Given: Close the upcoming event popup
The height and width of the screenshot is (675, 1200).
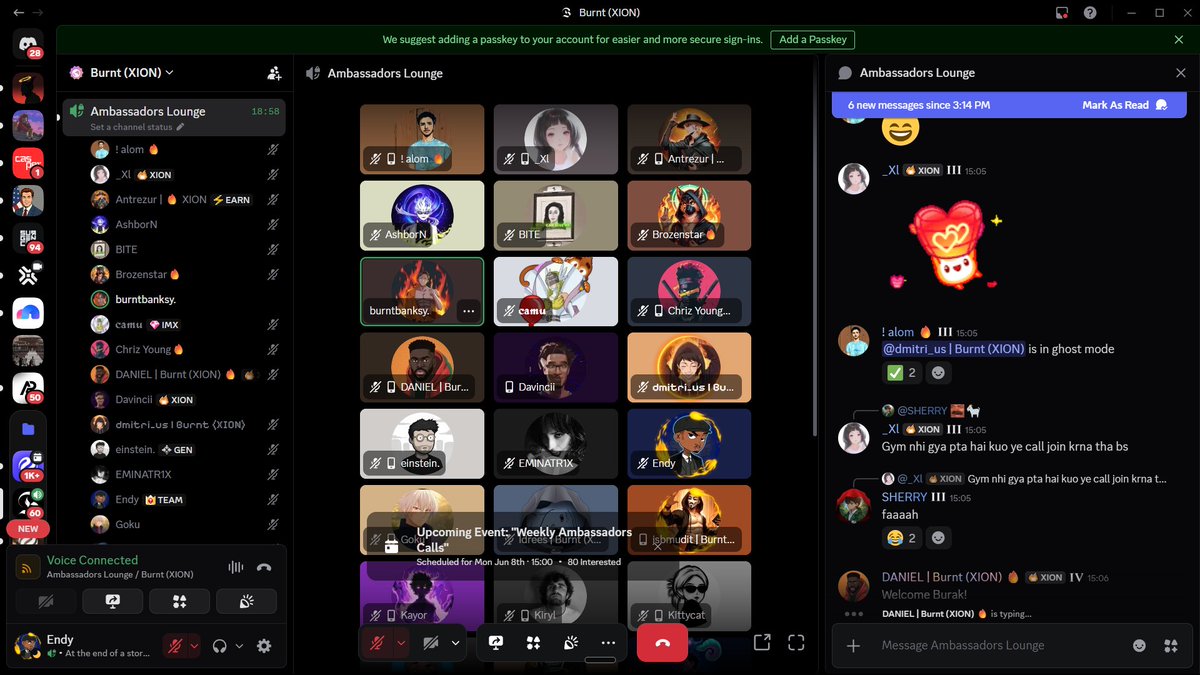Looking at the screenshot, I should 657,547.
